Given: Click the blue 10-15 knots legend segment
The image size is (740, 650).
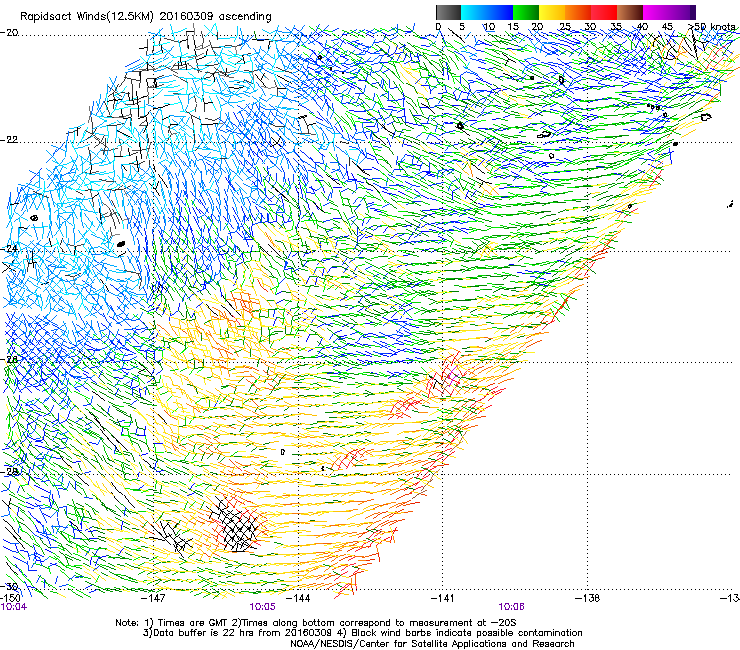Looking at the screenshot, I should (x=500, y=12).
